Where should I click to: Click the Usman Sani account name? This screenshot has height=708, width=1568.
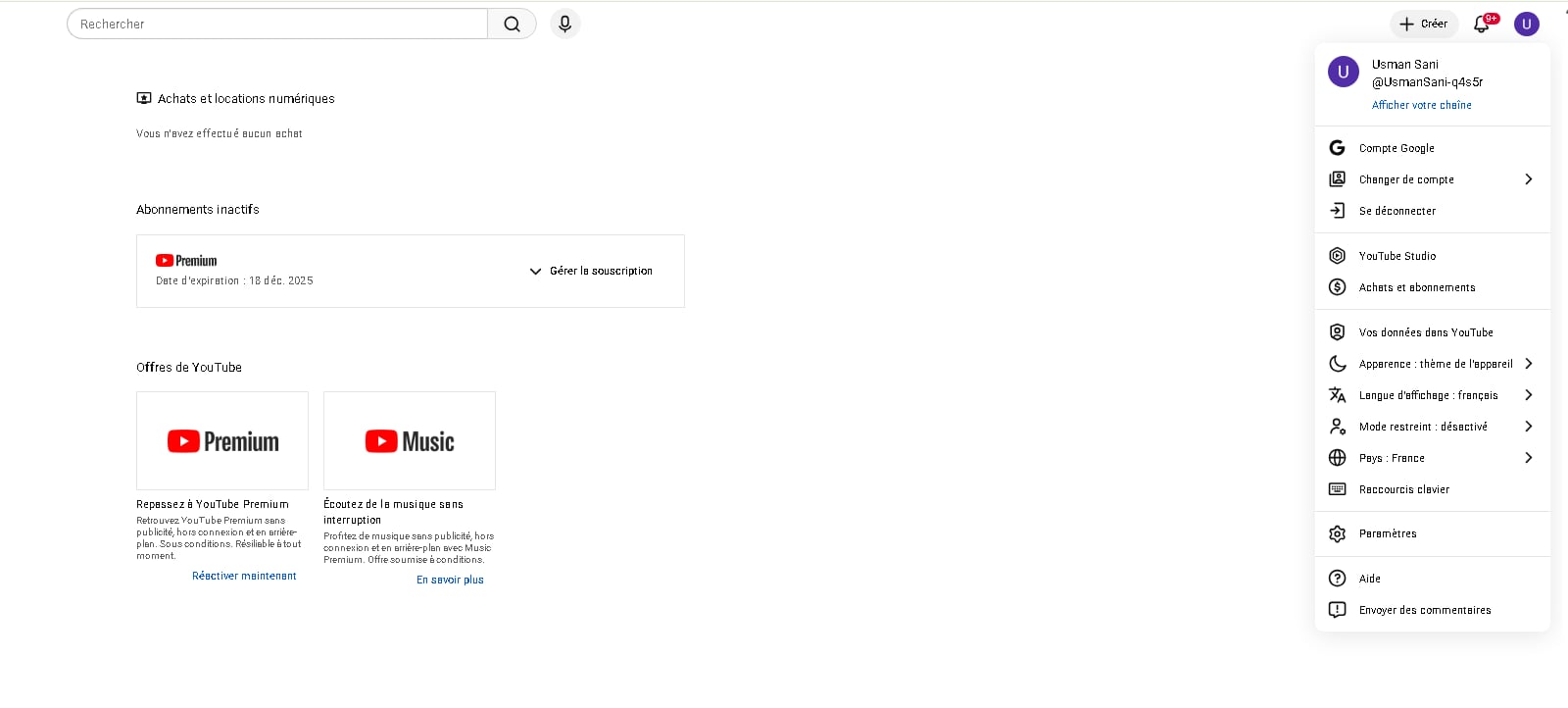(1405, 65)
